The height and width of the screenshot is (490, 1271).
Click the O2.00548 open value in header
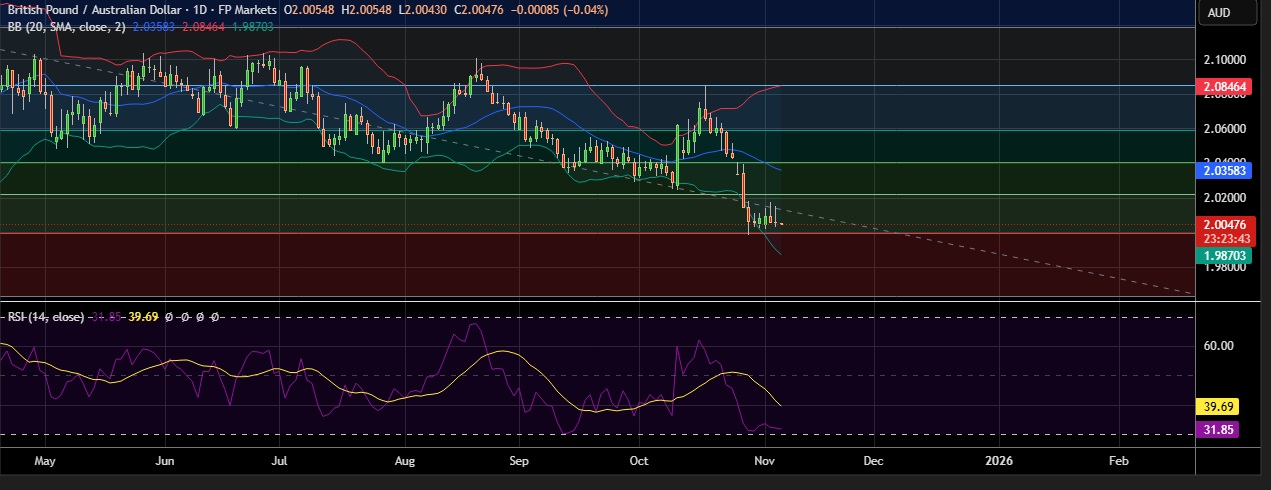coord(310,9)
